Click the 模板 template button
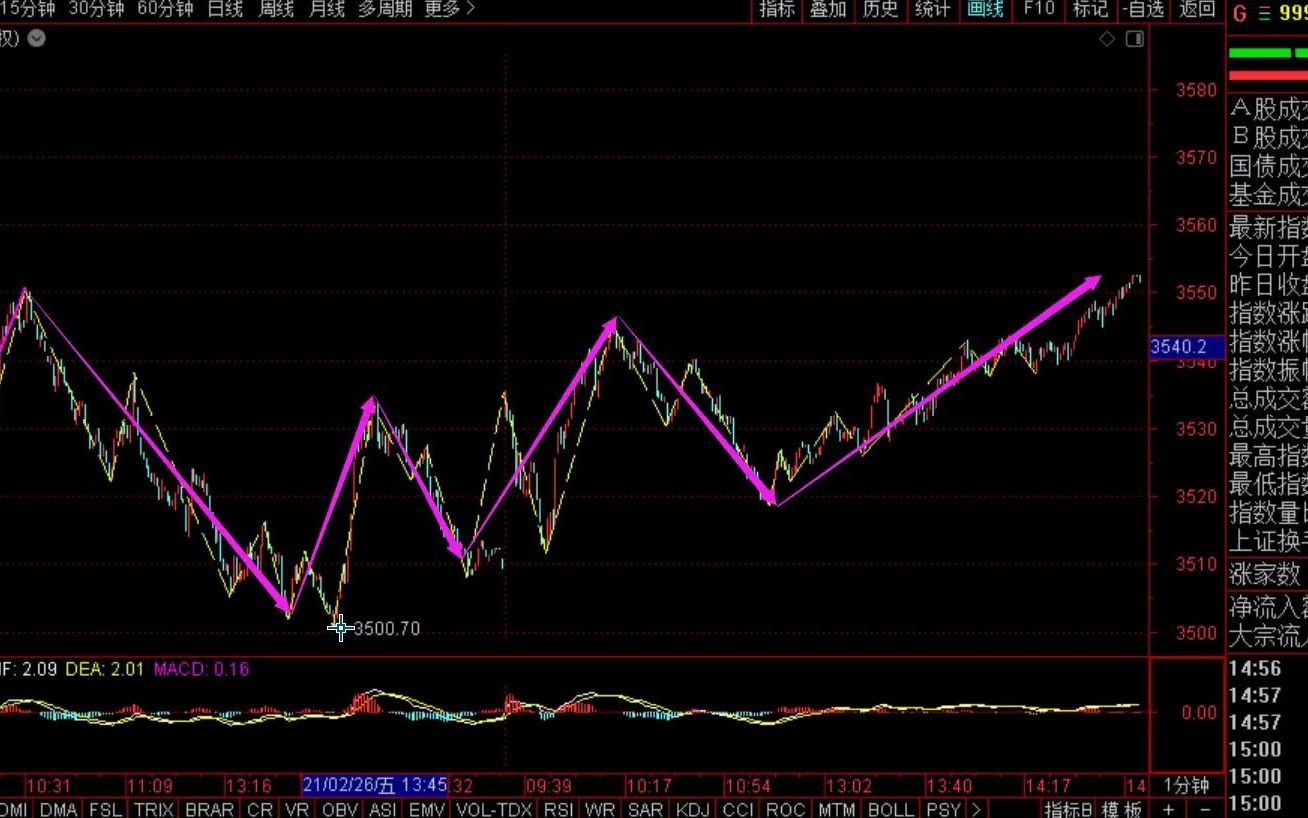 (1122, 809)
